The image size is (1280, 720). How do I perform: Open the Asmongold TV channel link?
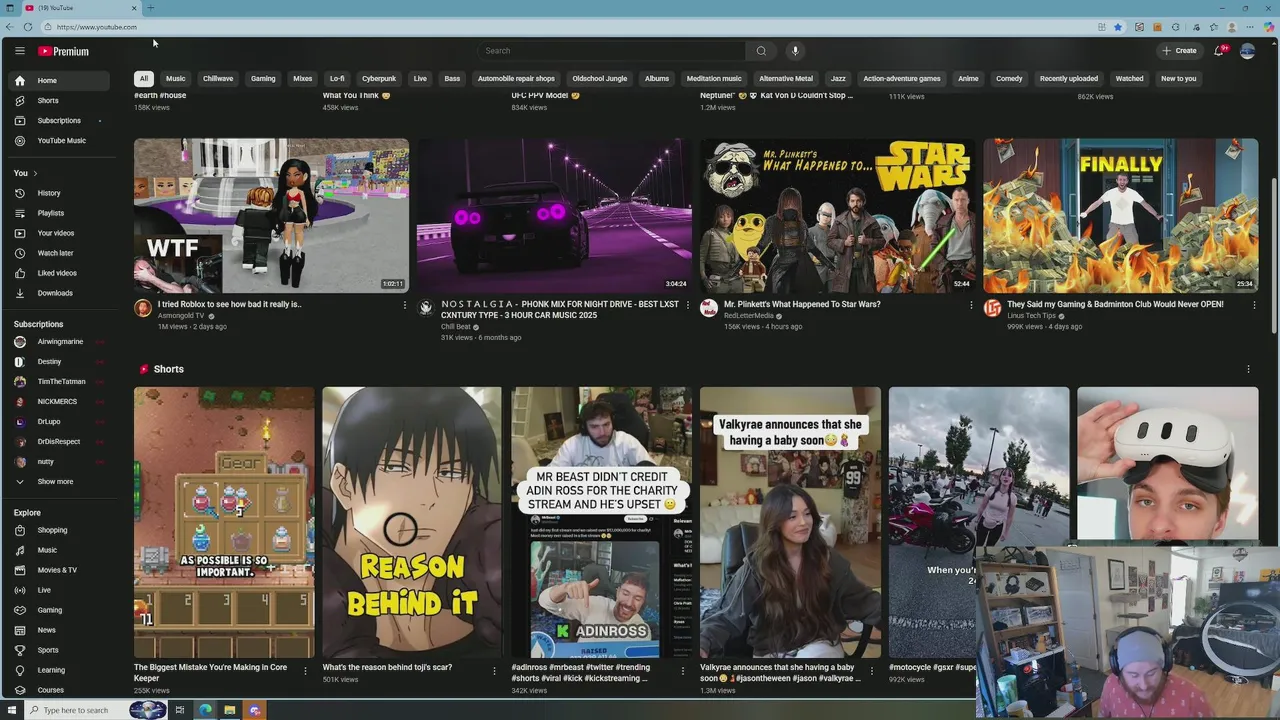click(x=181, y=316)
